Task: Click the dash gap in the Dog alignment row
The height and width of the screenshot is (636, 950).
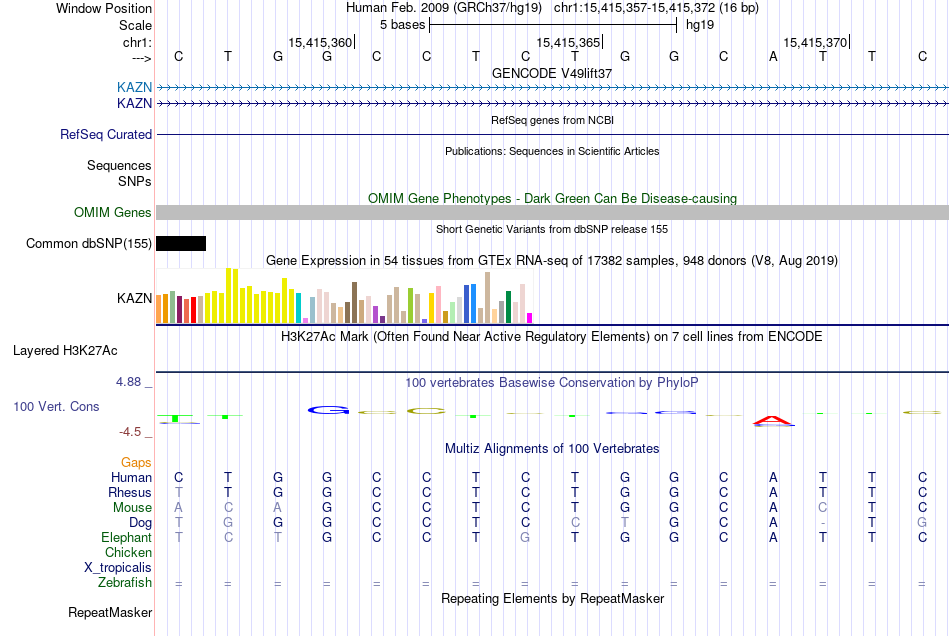Action: tap(822, 523)
